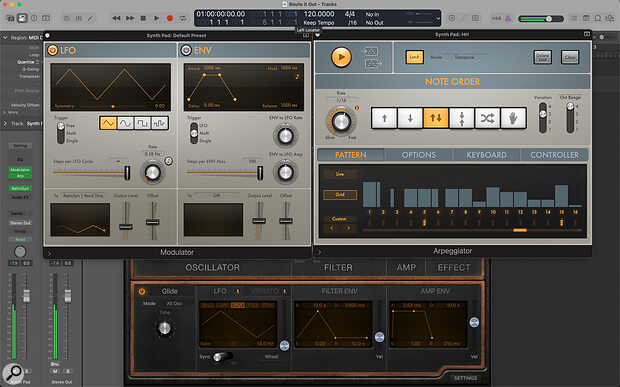This screenshot has height=387, width=620.
Task: Open the Loop Browser button
Action: (x=598, y=18)
